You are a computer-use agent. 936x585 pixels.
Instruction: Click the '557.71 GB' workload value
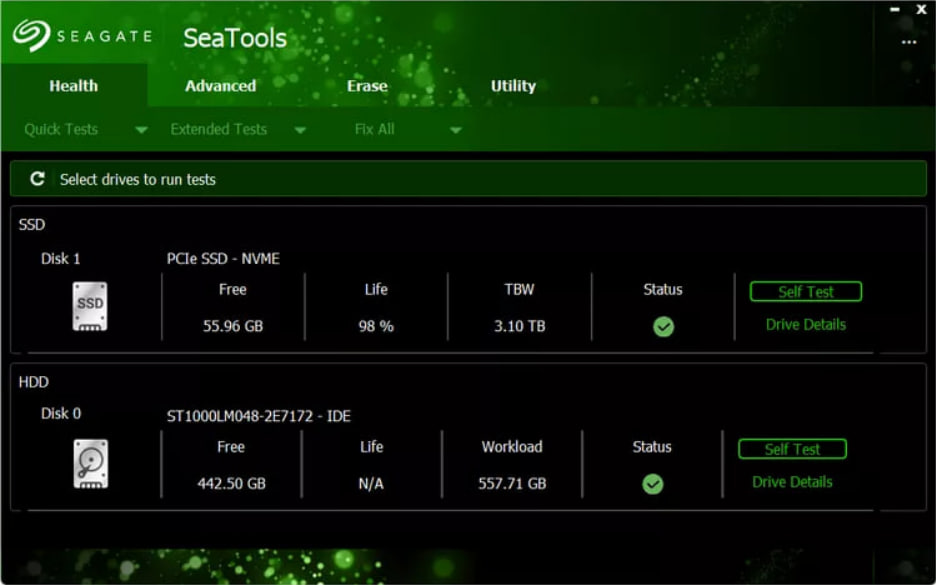(512, 484)
